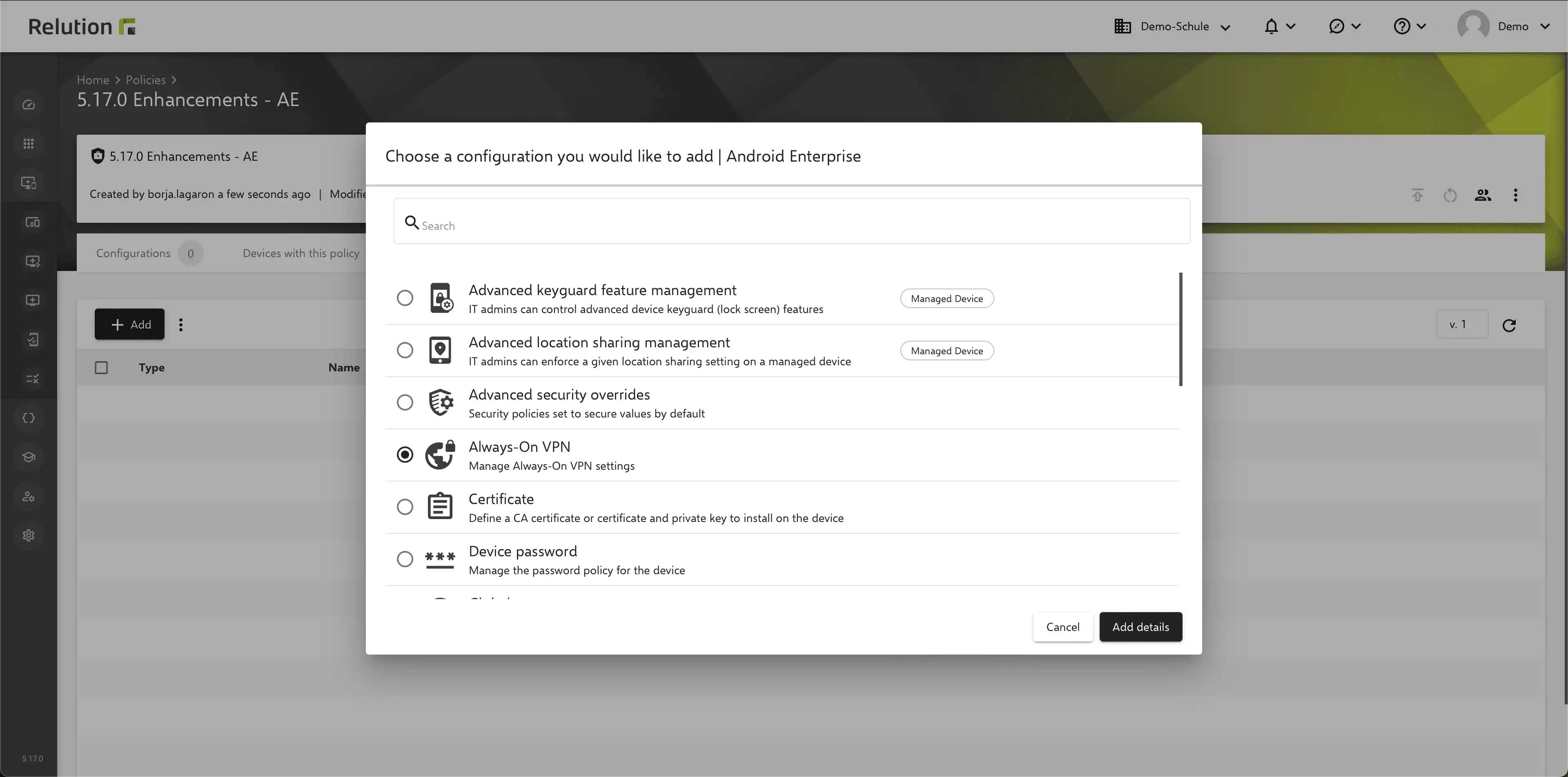Viewport: 1568px width, 777px height.
Task: Open three-dot menu next to Add button
Action: click(x=181, y=324)
